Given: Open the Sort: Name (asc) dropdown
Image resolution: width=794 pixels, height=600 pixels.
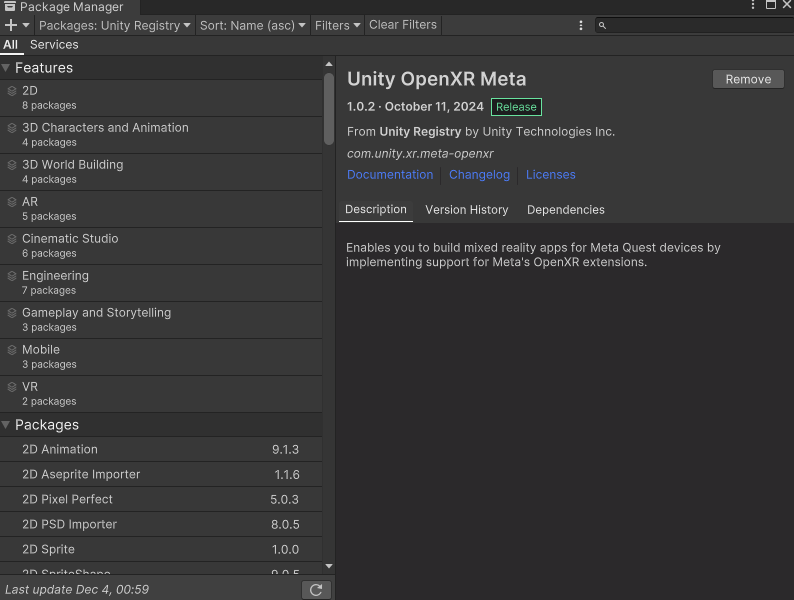Looking at the screenshot, I should coord(253,25).
